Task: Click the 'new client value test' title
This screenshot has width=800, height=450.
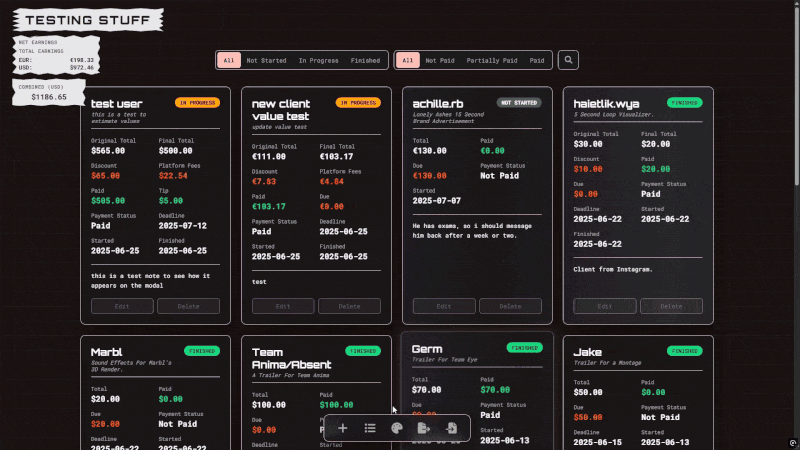Action: click(281, 110)
